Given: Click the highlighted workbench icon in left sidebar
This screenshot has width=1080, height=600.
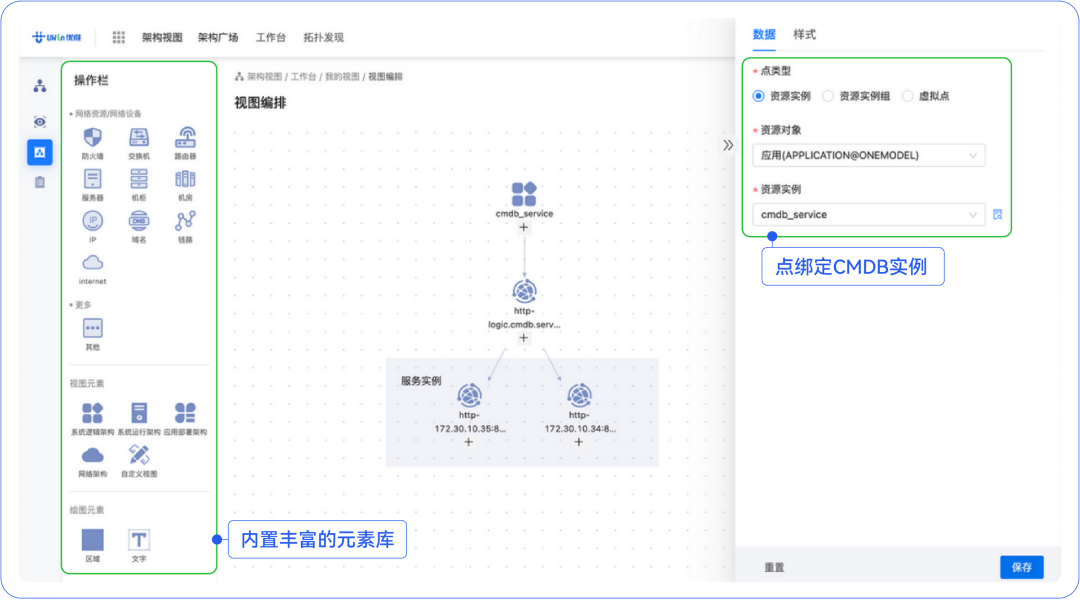Looking at the screenshot, I should coord(40,152).
